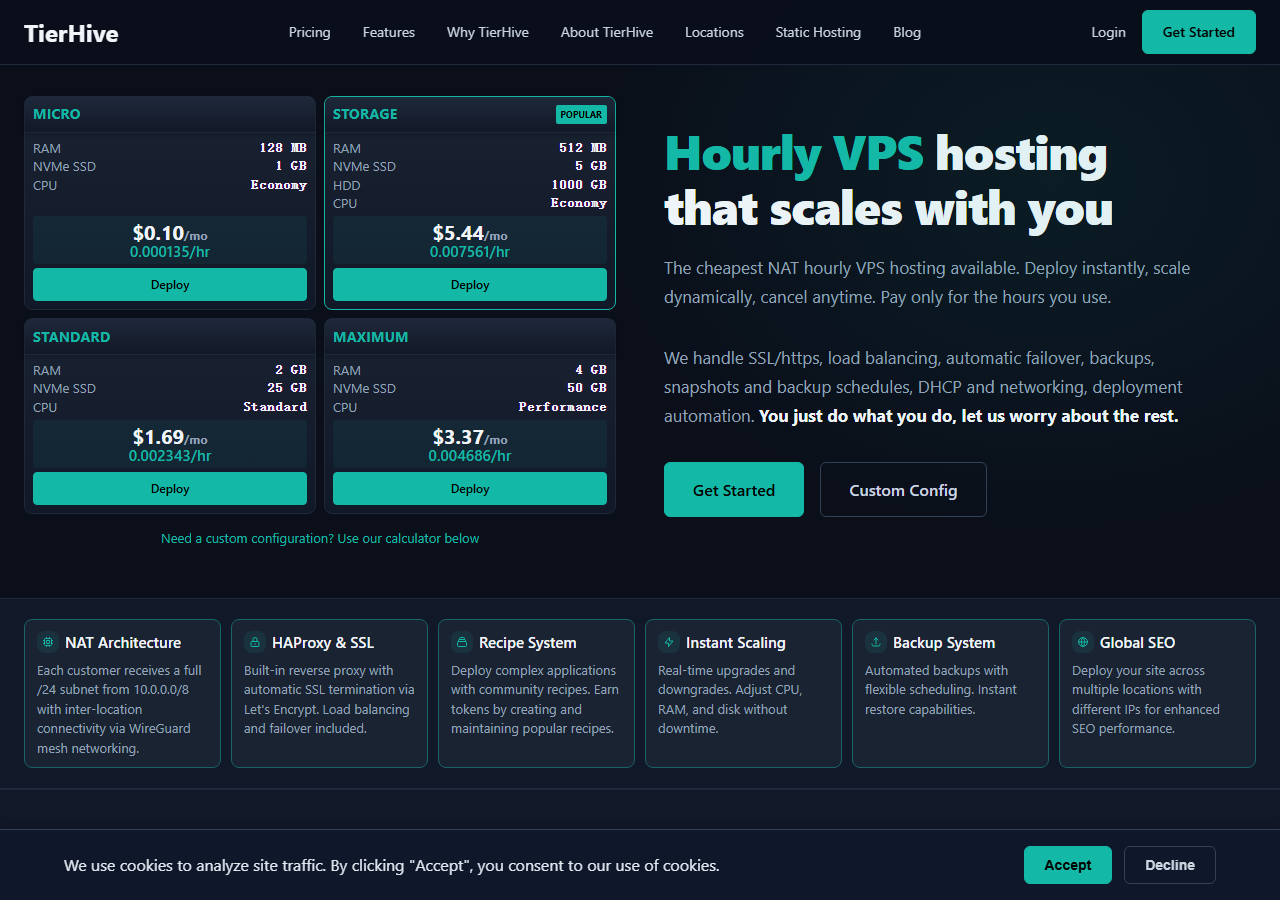Click the $0.10/mo price text
Screen dimensions: 1280x900
(x=170, y=233)
